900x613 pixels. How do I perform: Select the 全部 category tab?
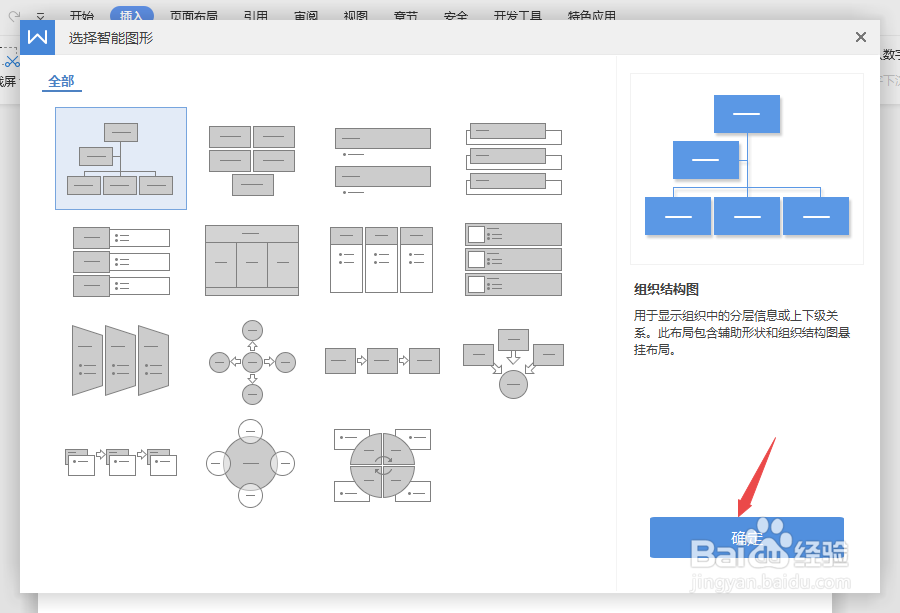pyautogui.click(x=62, y=81)
